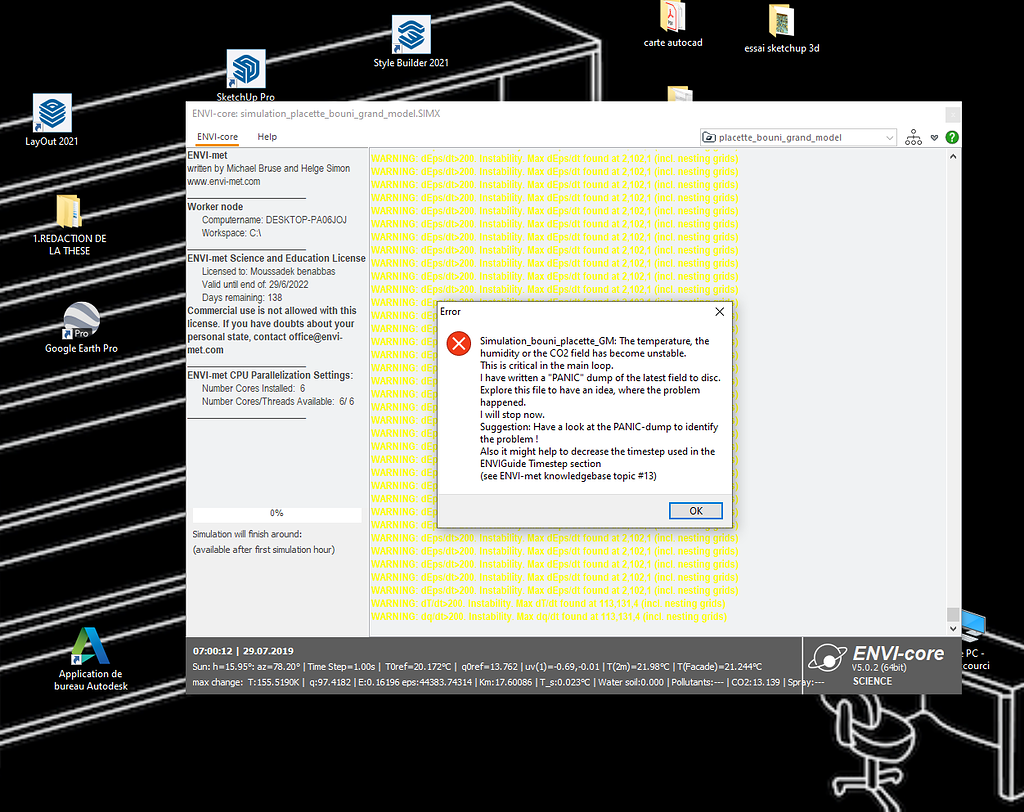
Task: Launch Style Builder 2021 from the desktop
Action: coord(410,33)
